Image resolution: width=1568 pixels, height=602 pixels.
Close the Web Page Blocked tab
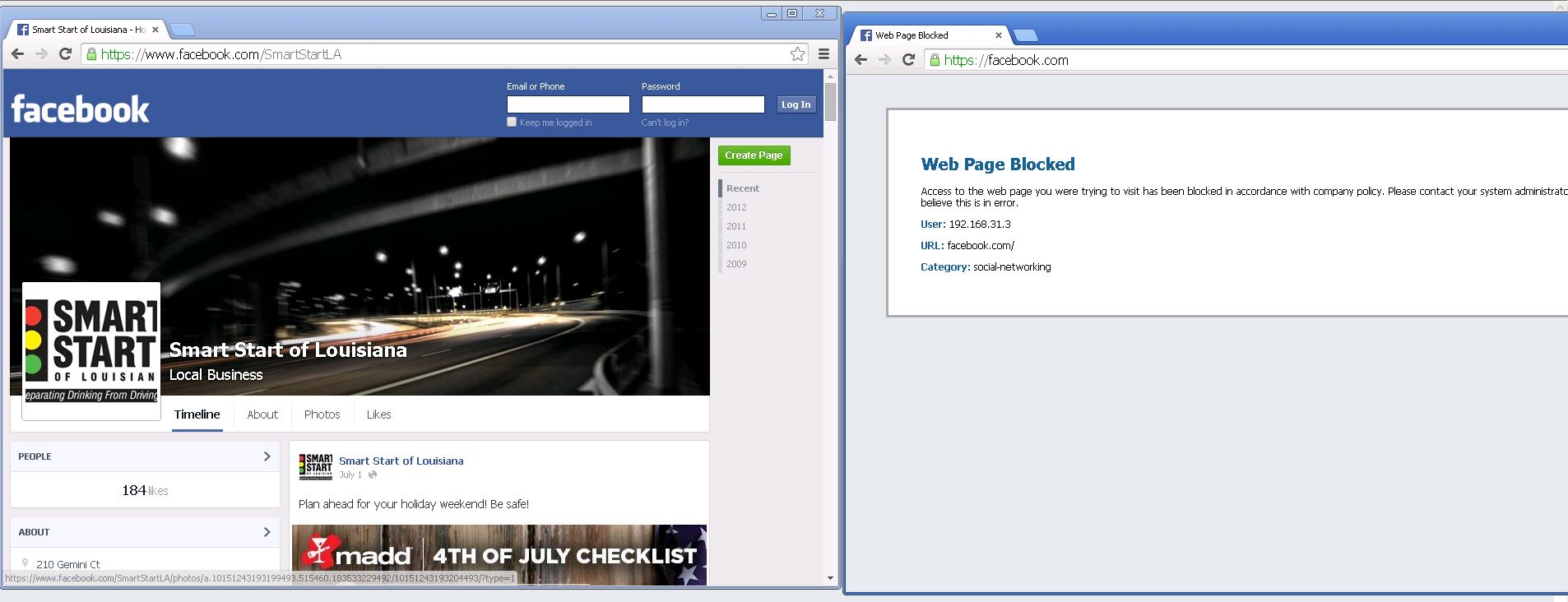point(999,35)
